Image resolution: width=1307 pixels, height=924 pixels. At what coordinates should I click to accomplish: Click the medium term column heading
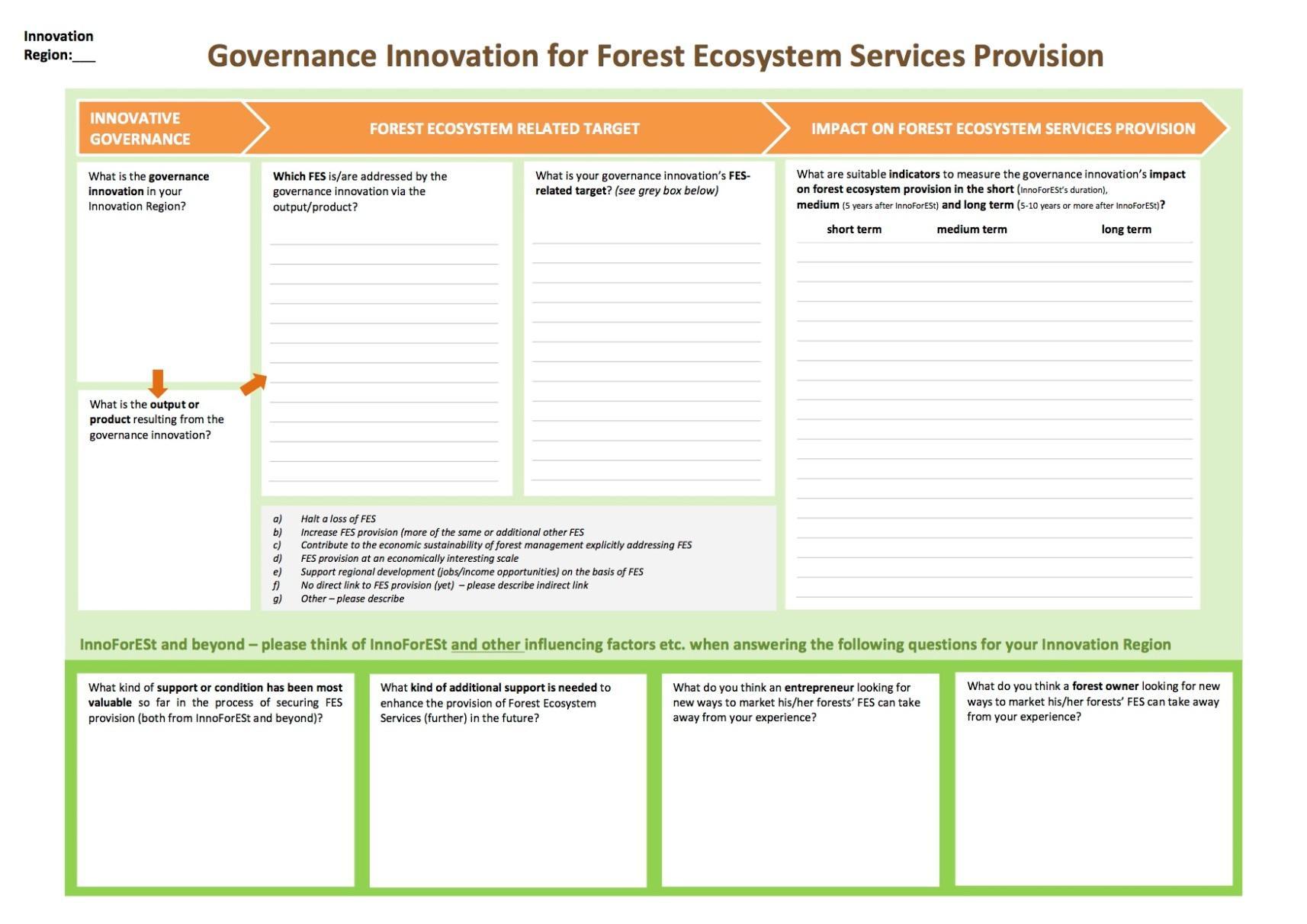971,229
